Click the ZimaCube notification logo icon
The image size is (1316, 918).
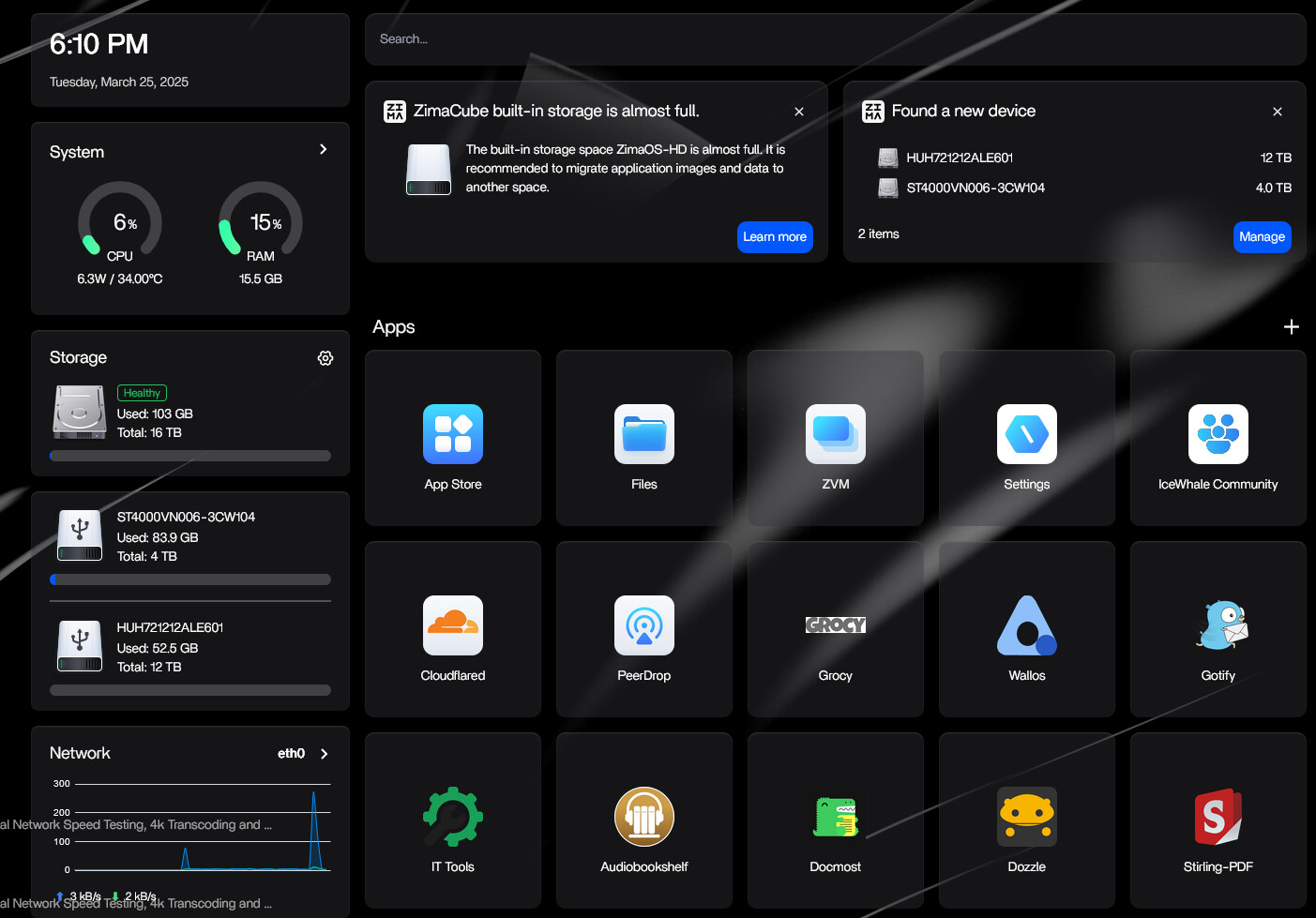pos(395,112)
